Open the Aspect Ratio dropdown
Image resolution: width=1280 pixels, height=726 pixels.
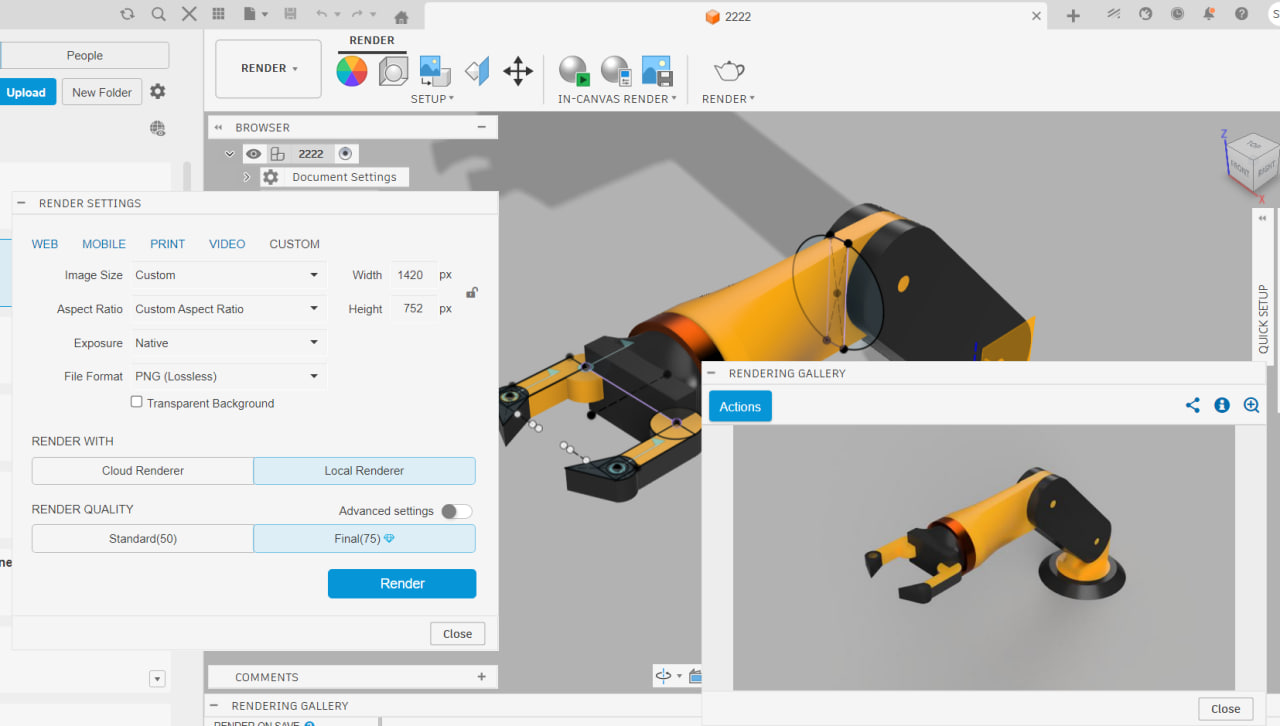pos(229,309)
